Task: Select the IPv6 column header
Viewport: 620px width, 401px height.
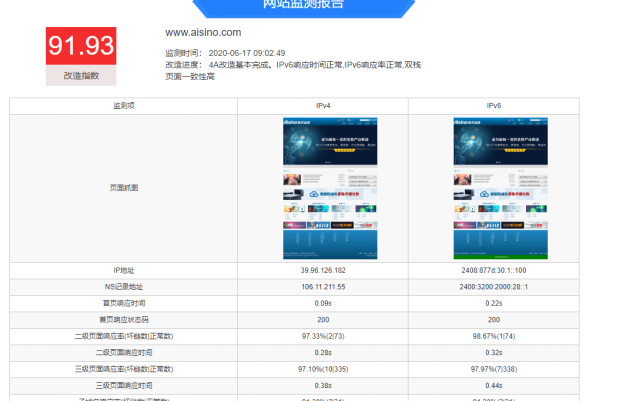Action: point(493,105)
